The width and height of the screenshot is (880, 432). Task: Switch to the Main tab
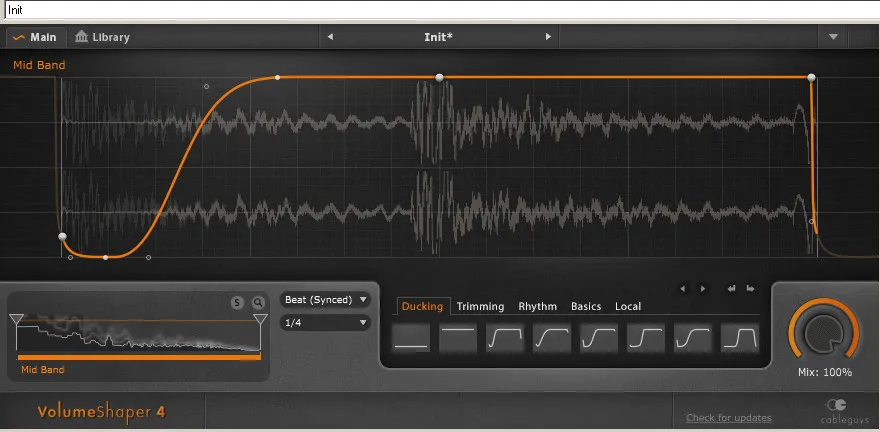35,38
